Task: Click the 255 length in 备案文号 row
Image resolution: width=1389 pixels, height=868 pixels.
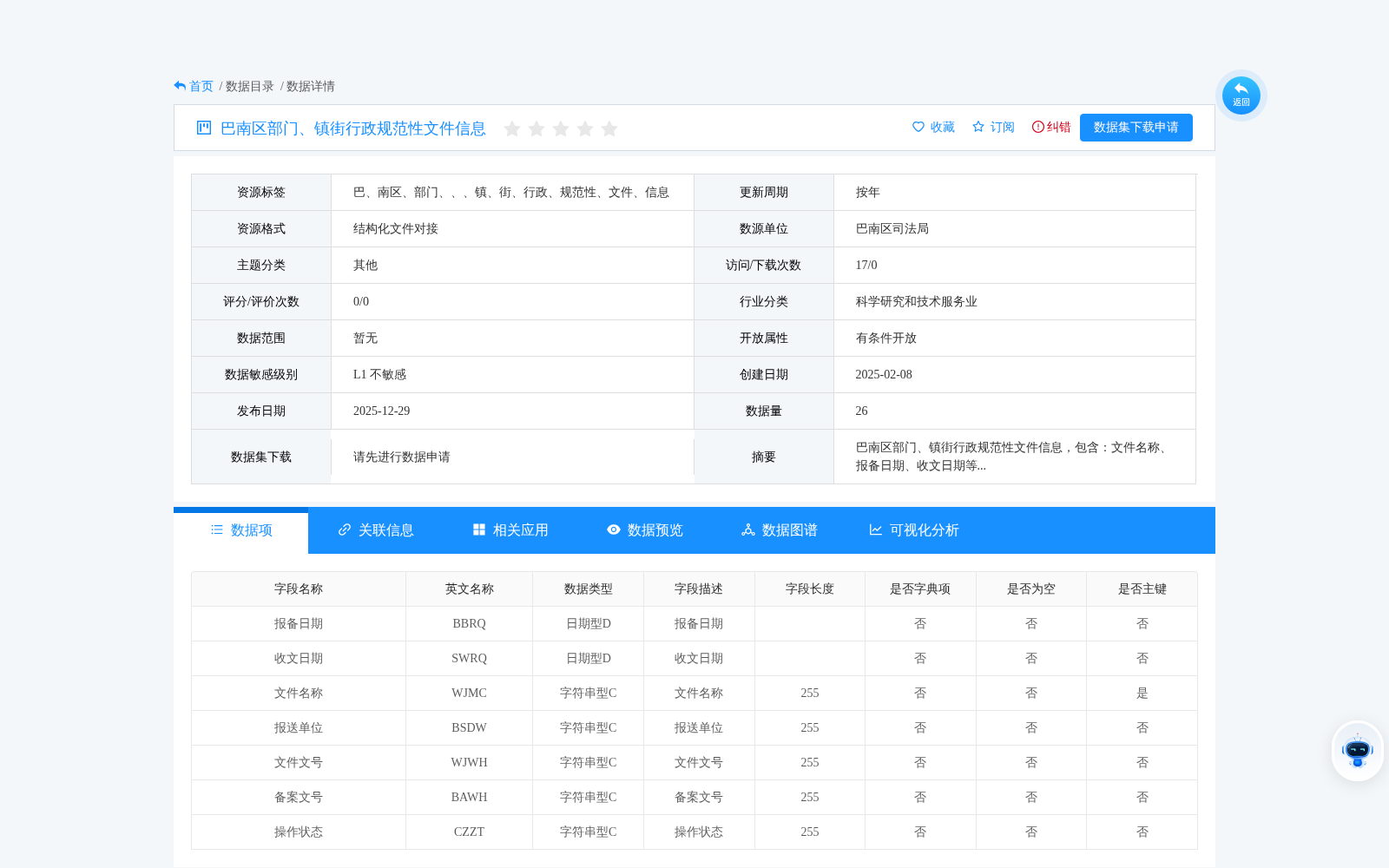Action: pos(810,798)
